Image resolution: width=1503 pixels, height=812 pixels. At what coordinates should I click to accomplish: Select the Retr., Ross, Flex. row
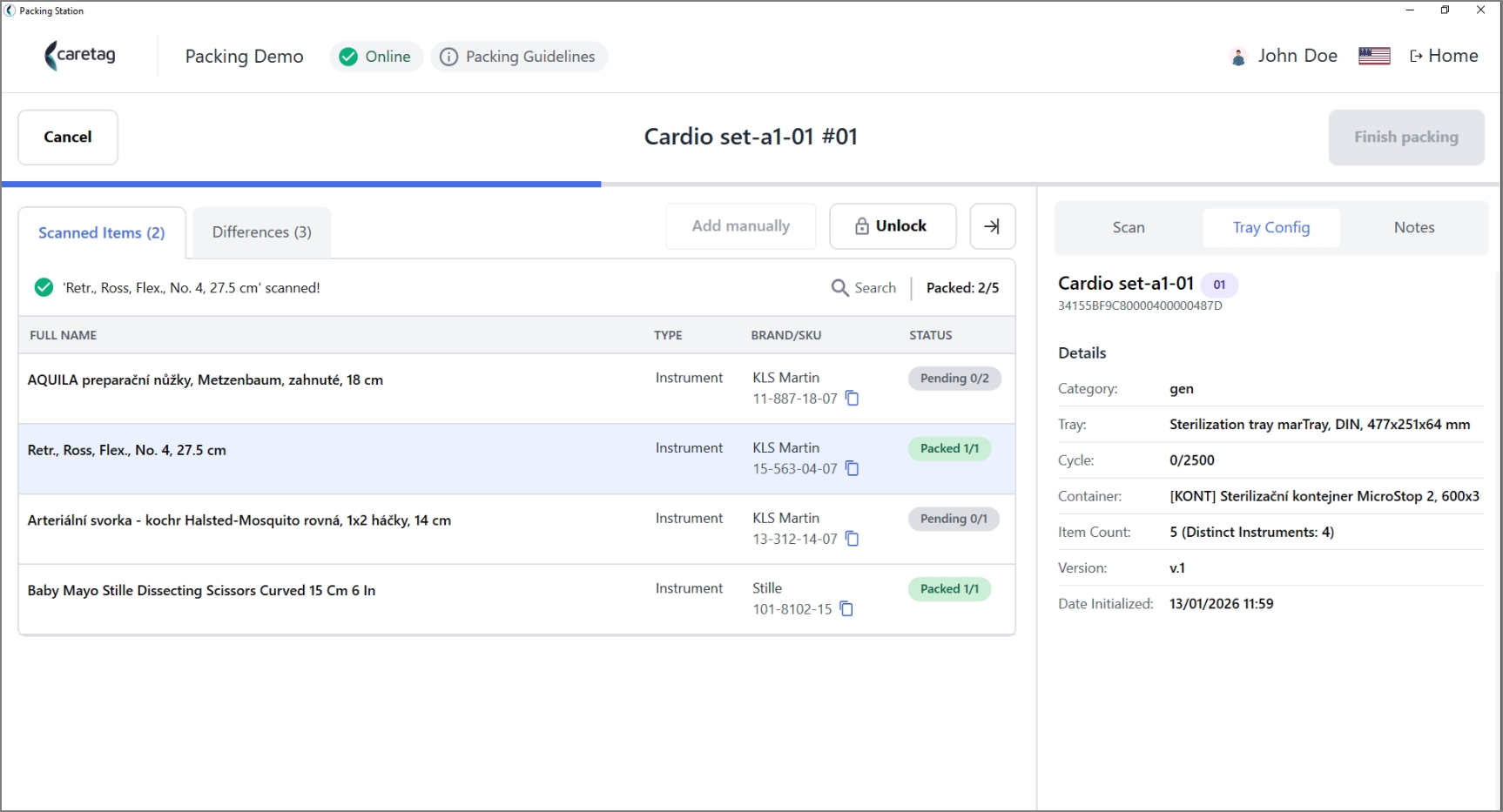tap(516, 459)
